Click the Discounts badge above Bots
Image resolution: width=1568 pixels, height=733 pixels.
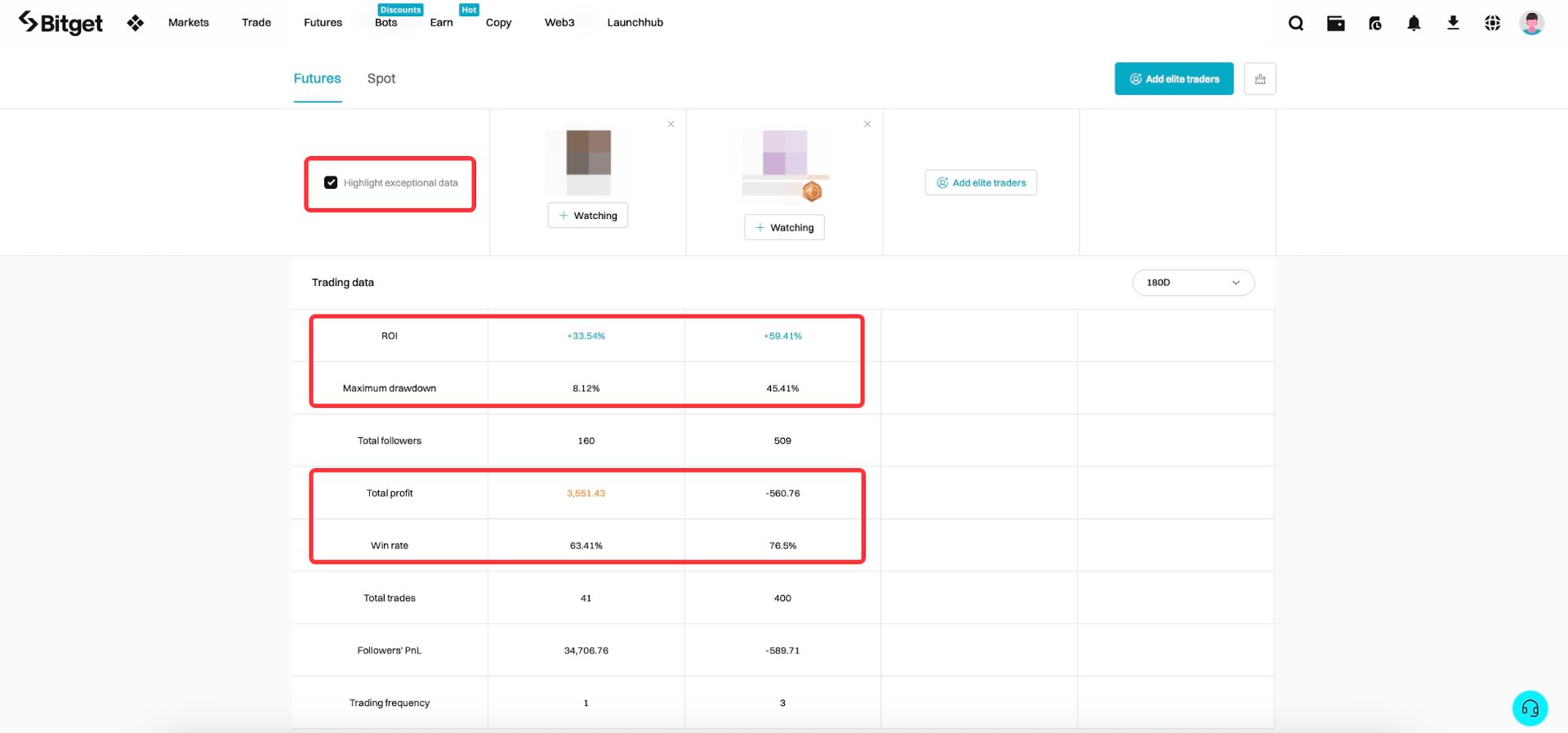click(x=401, y=10)
